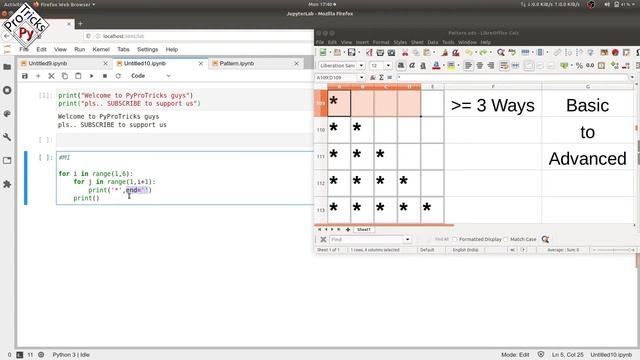Toggle the Formatted Display checkbox
Image resolution: width=640 pixels, height=360 pixels.
(455, 239)
